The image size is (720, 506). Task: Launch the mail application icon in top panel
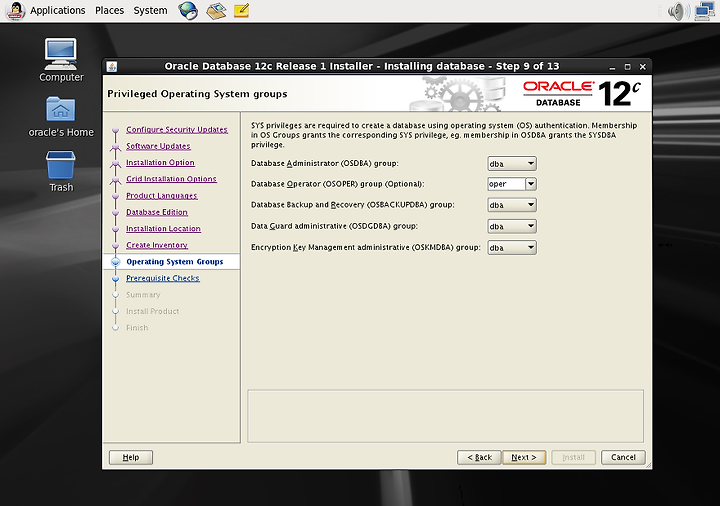[x=216, y=10]
